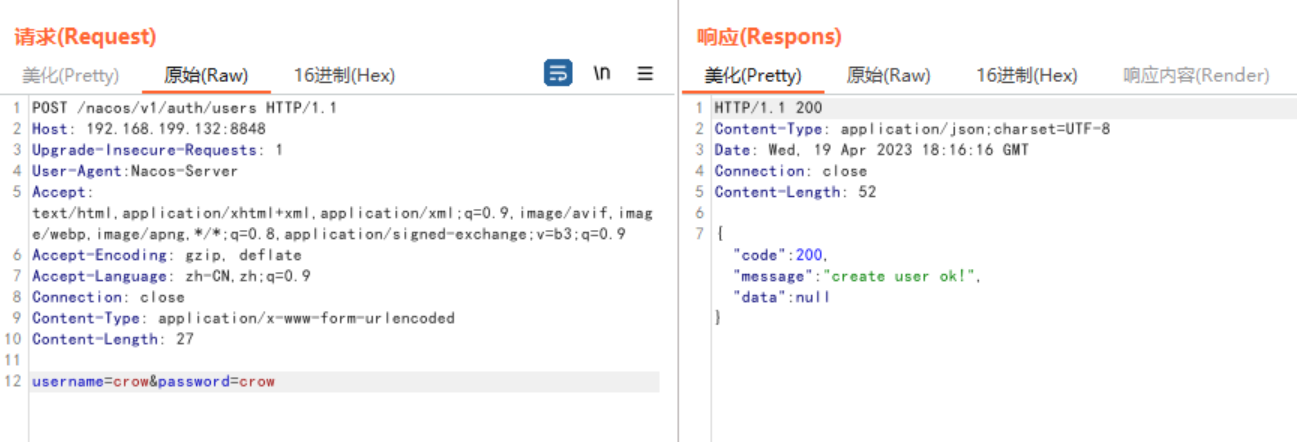Viewport: 1298px width, 445px height.
Task: Click the 请求(Request) panel heading
Action: pyautogui.click(x=85, y=37)
